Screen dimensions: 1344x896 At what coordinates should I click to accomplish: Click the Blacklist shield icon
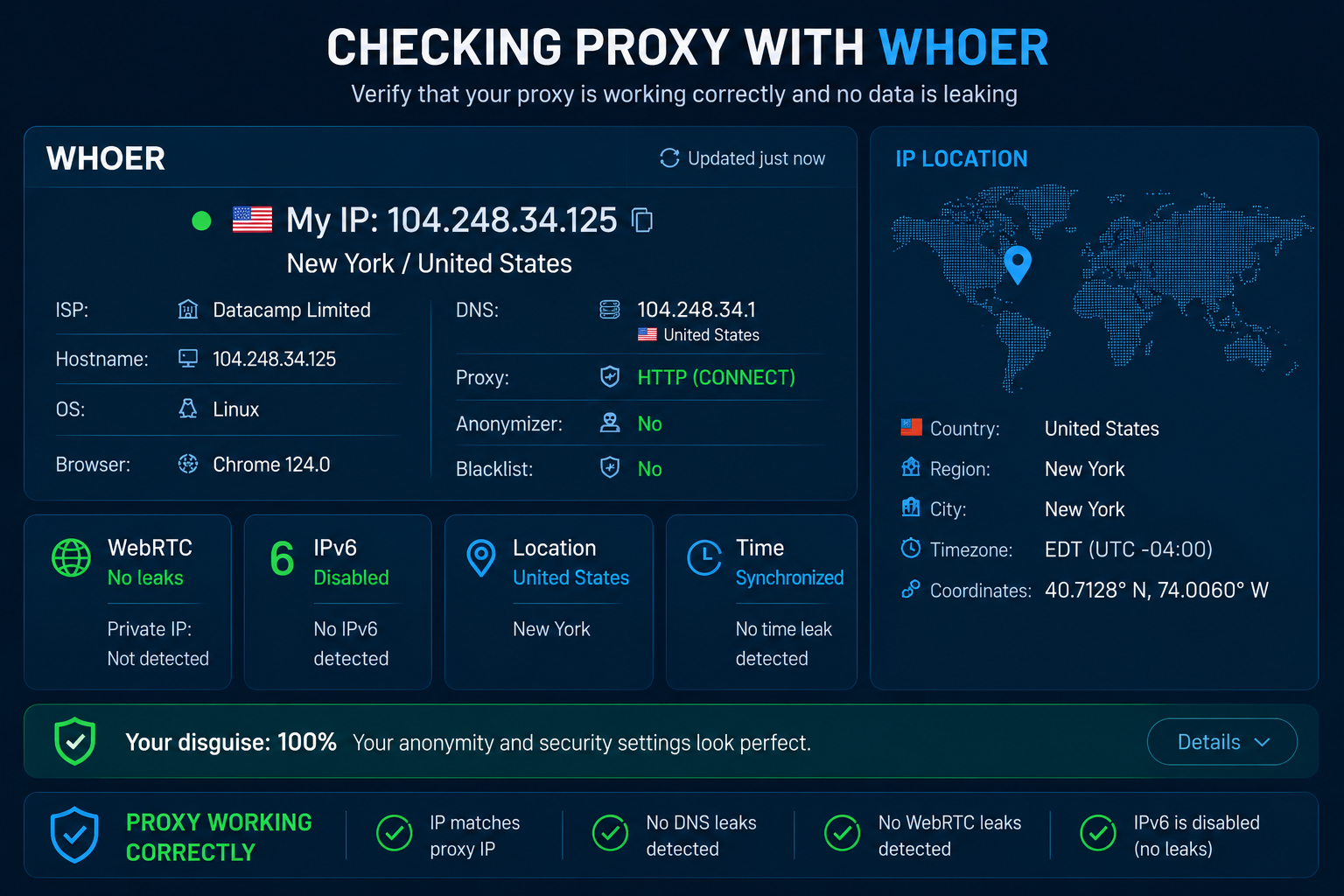pyautogui.click(x=610, y=468)
